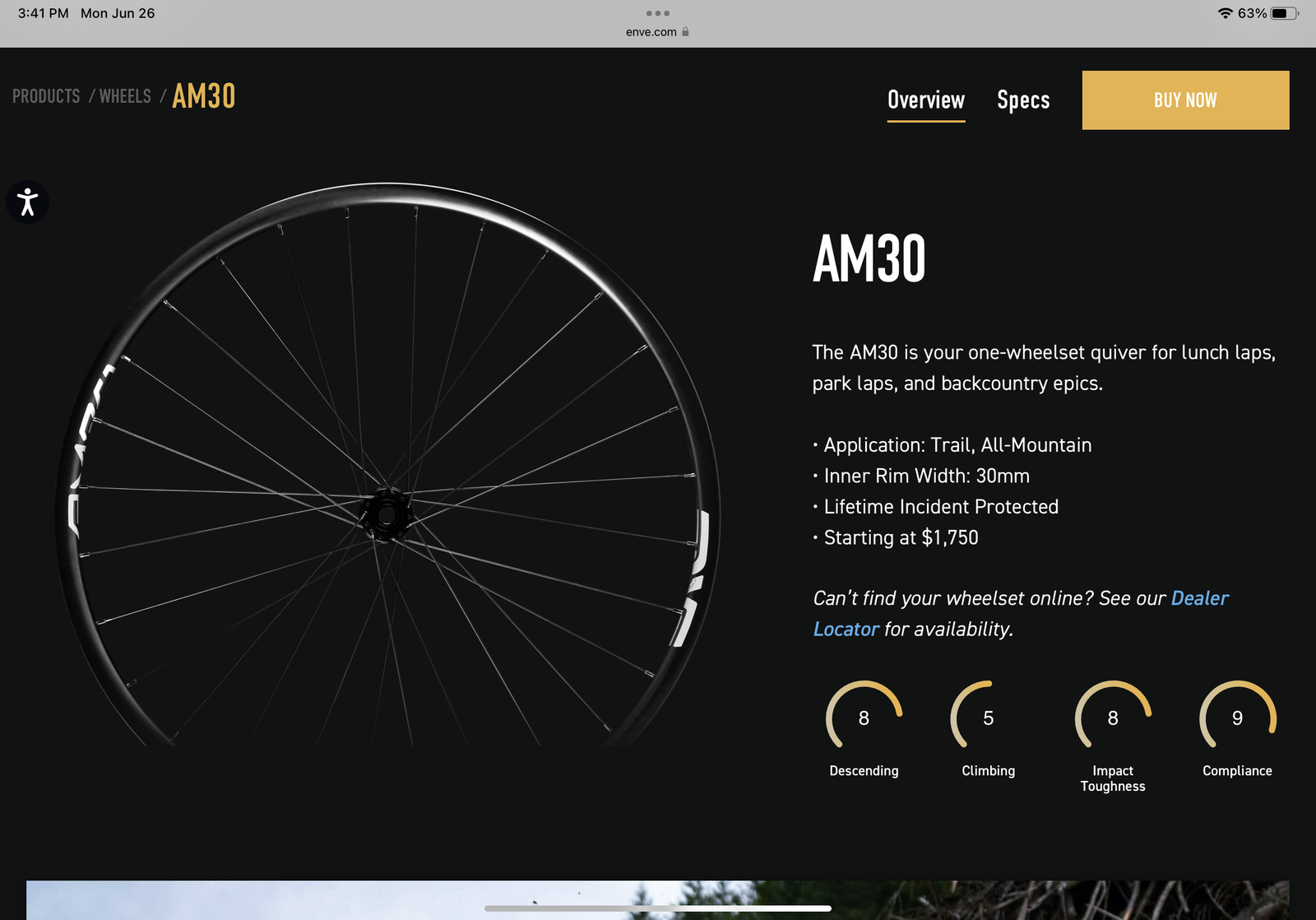The image size is (1316, 920).
Task: Switch to the Overview tab
Action: pyautogui.click(x=926, y=100)
